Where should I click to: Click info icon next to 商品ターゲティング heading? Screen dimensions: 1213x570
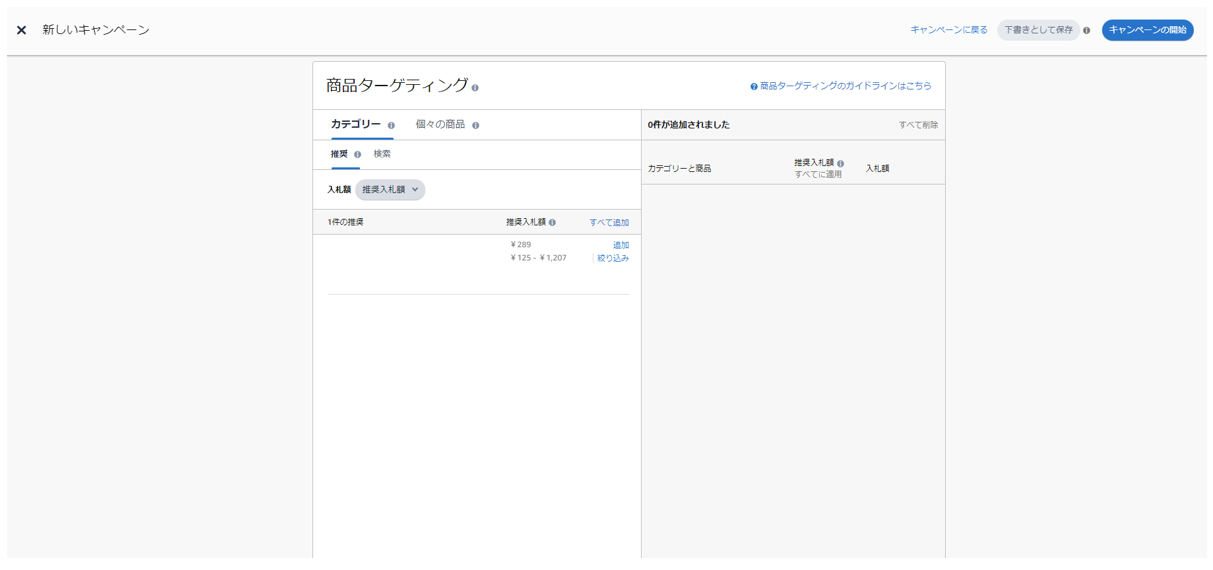click(475, 88)
